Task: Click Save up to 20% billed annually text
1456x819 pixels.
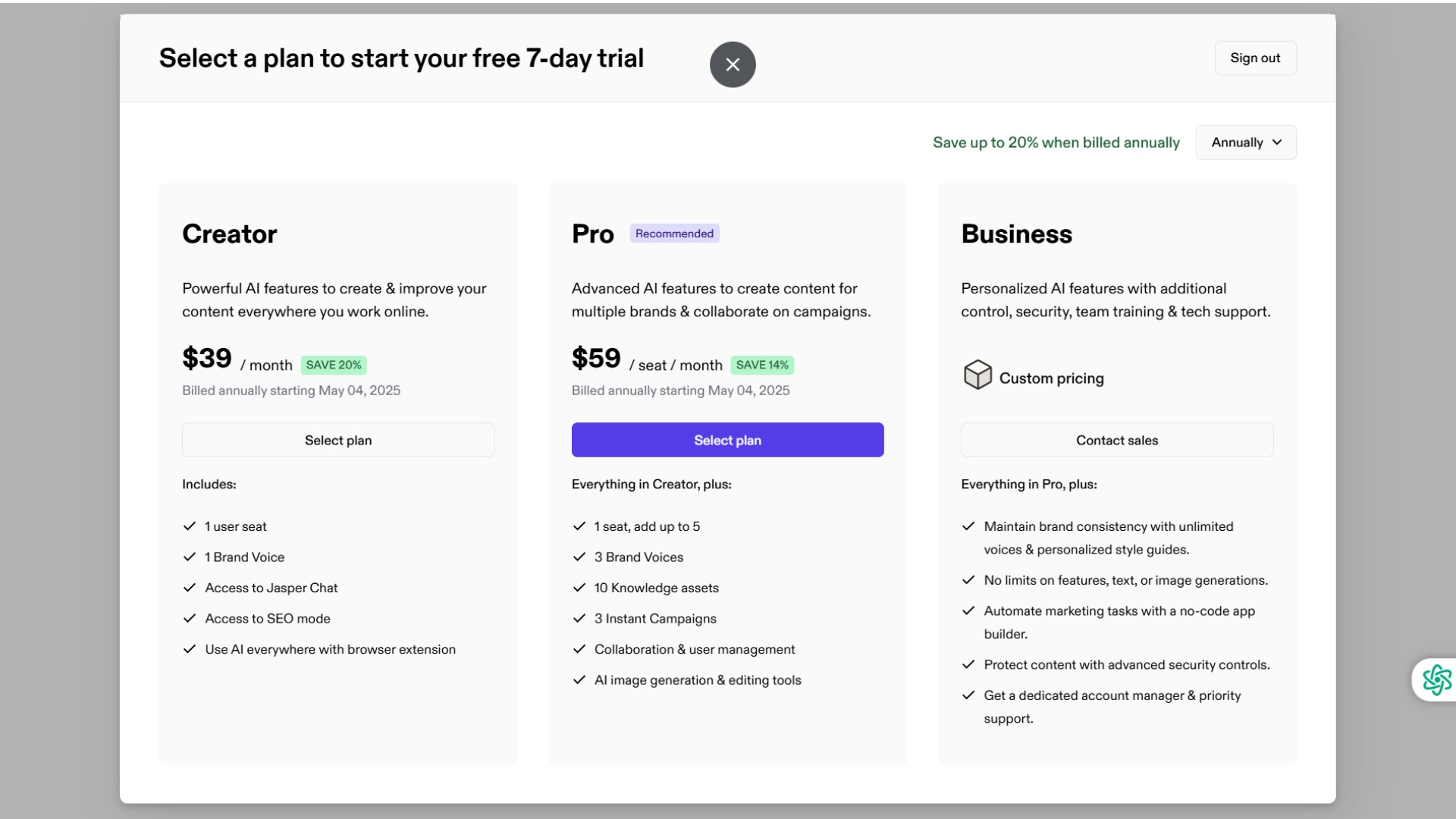Action: coord(1056,143)
